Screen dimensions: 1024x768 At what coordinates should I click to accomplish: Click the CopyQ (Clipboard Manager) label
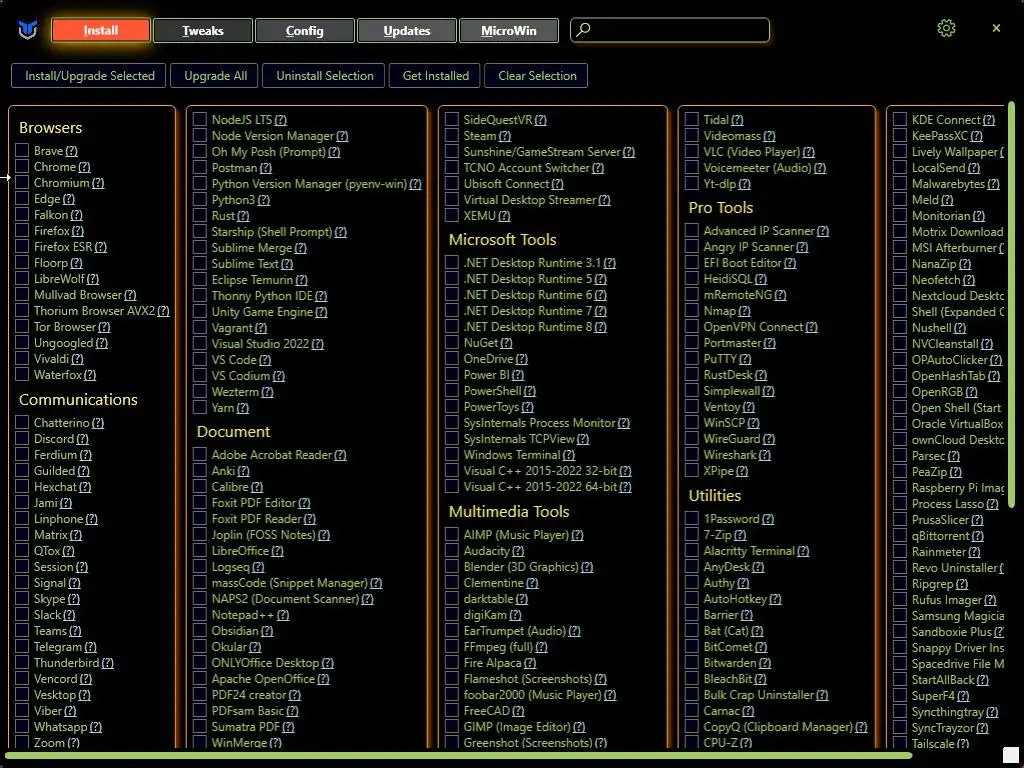[x=778, y=727]
